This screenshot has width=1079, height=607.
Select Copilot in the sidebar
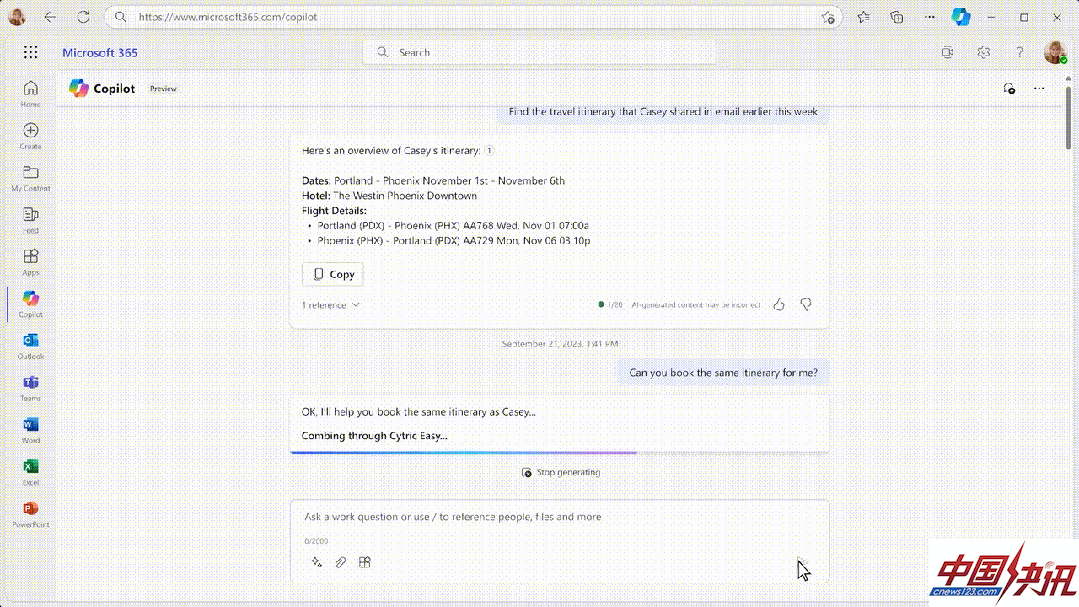[x=30, y=304]
